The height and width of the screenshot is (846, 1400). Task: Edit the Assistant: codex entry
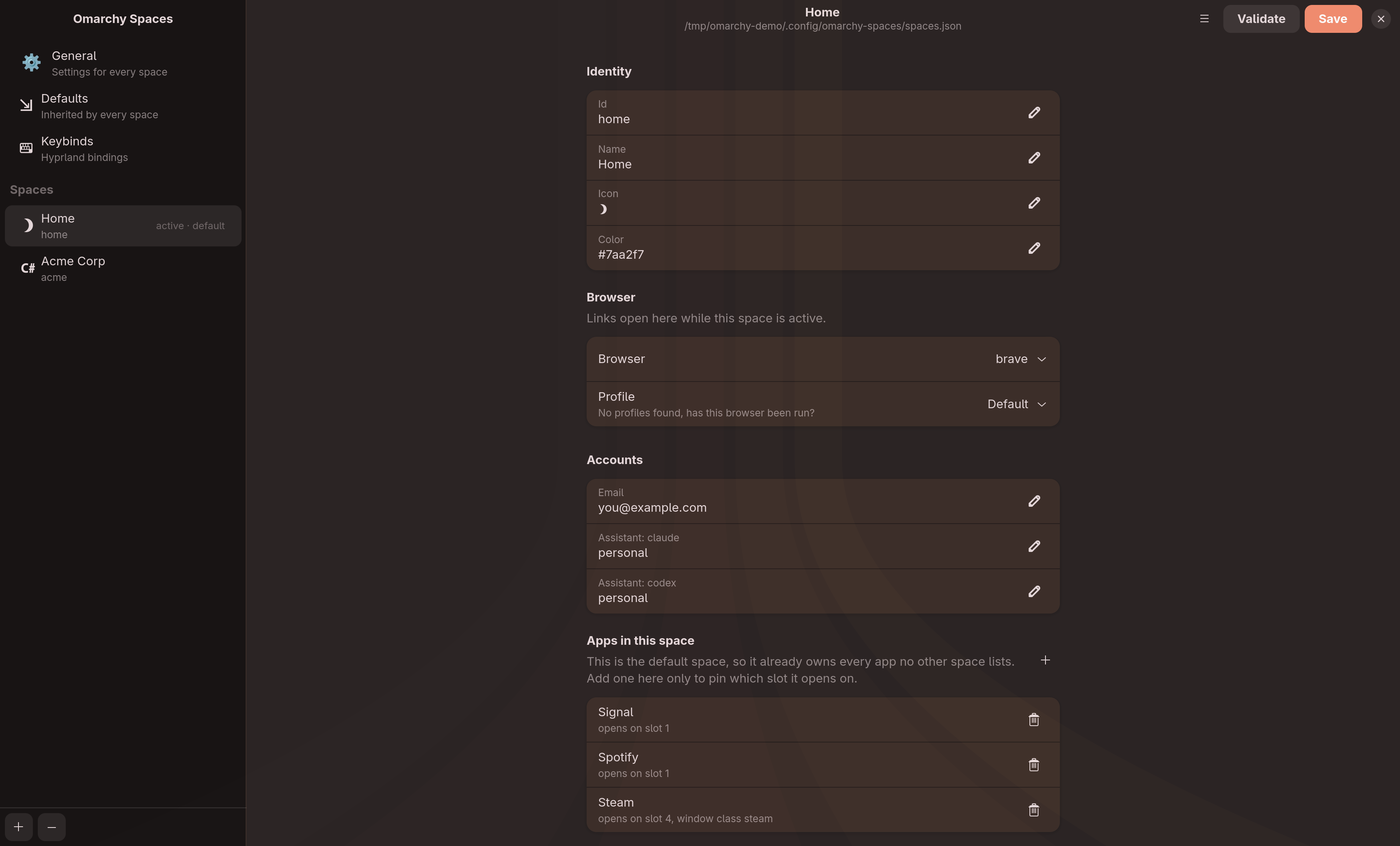click(1034, 591)
